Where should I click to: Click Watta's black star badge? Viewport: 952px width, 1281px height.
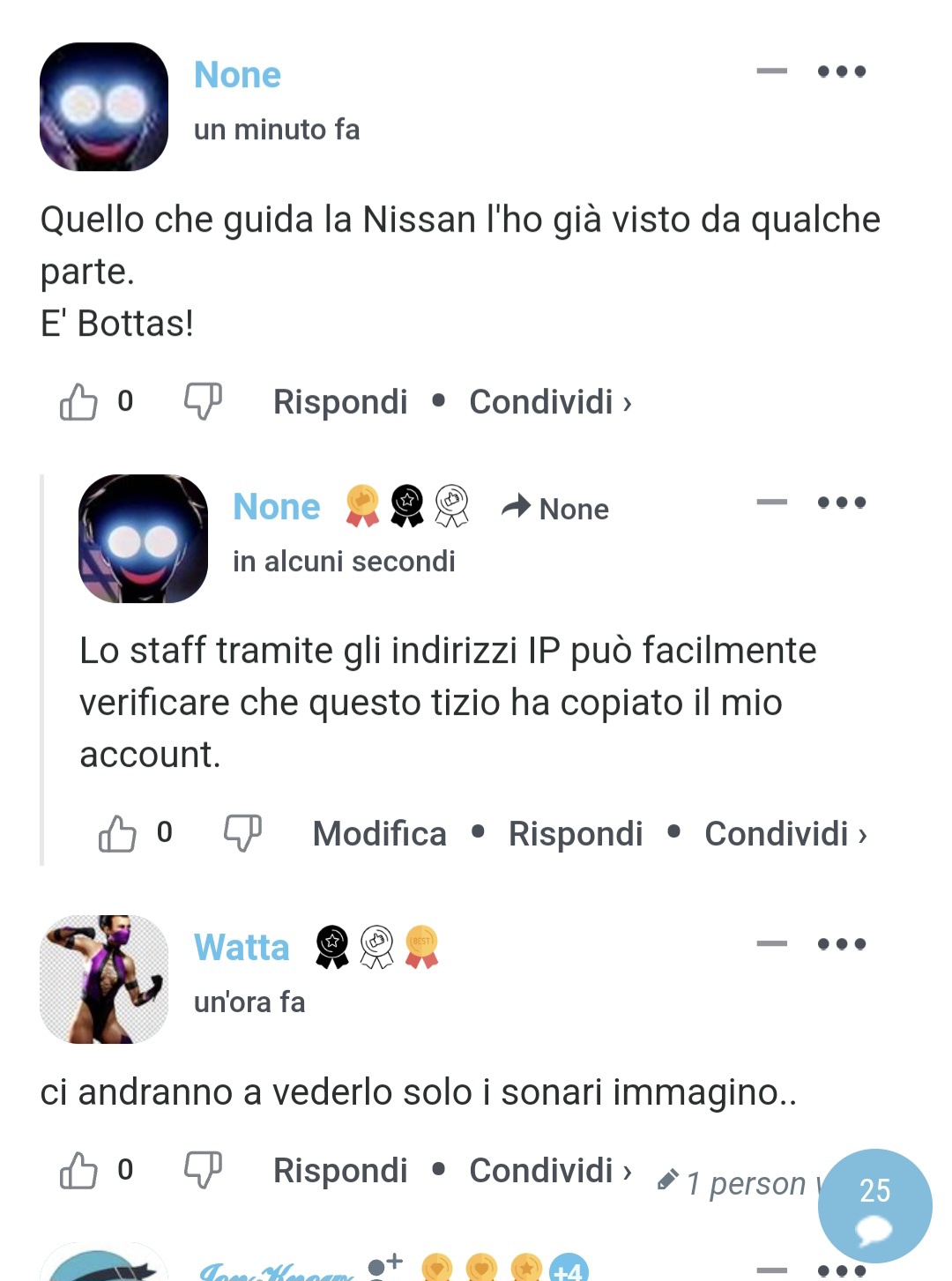pos(332,947)
